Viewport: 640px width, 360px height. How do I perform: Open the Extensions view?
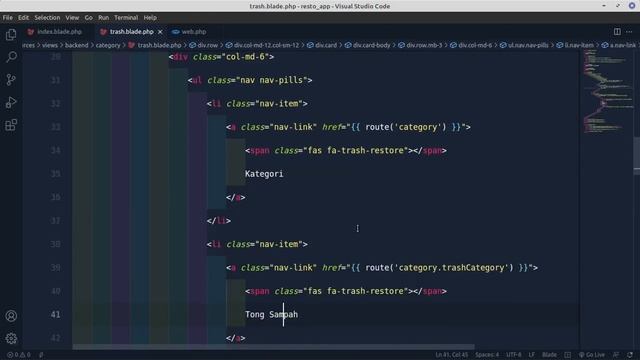(x=11, y=125)
